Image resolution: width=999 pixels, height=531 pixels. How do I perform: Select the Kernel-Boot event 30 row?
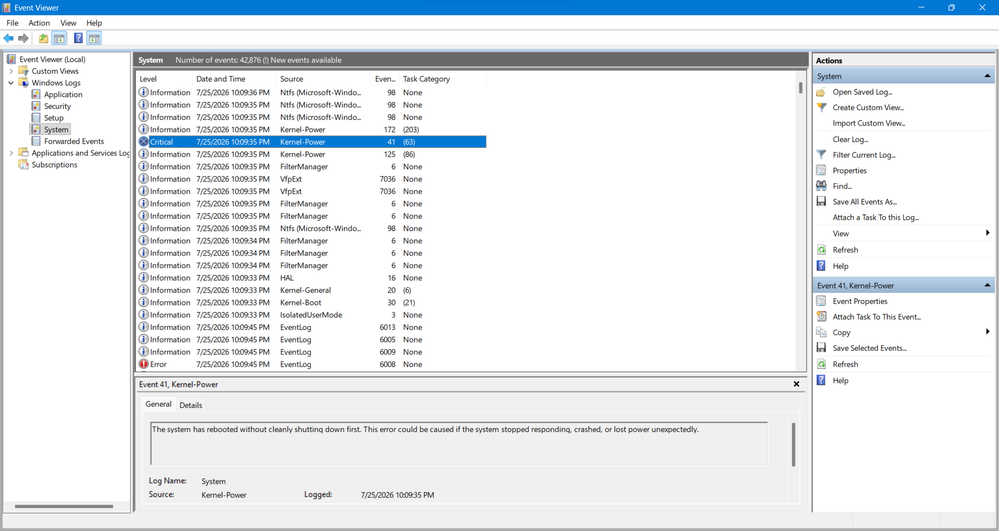(312, 303)
